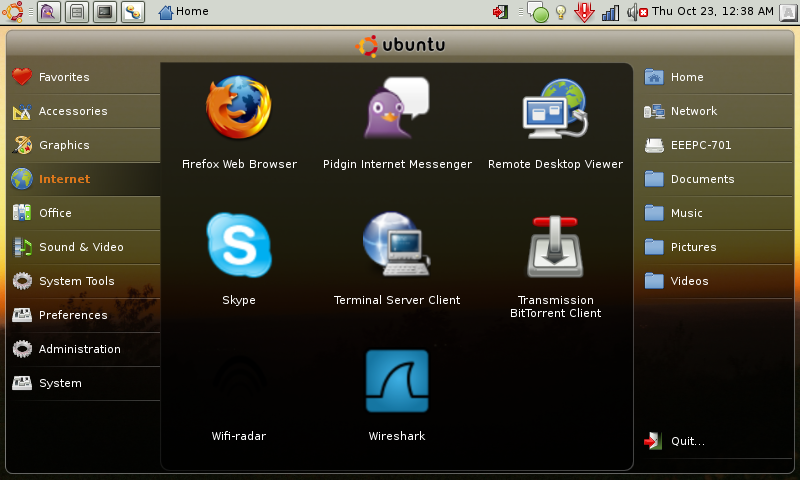Open Pidgin Internet Messenger from Internet apps
The image size is (800, 480).
(397, 122)
